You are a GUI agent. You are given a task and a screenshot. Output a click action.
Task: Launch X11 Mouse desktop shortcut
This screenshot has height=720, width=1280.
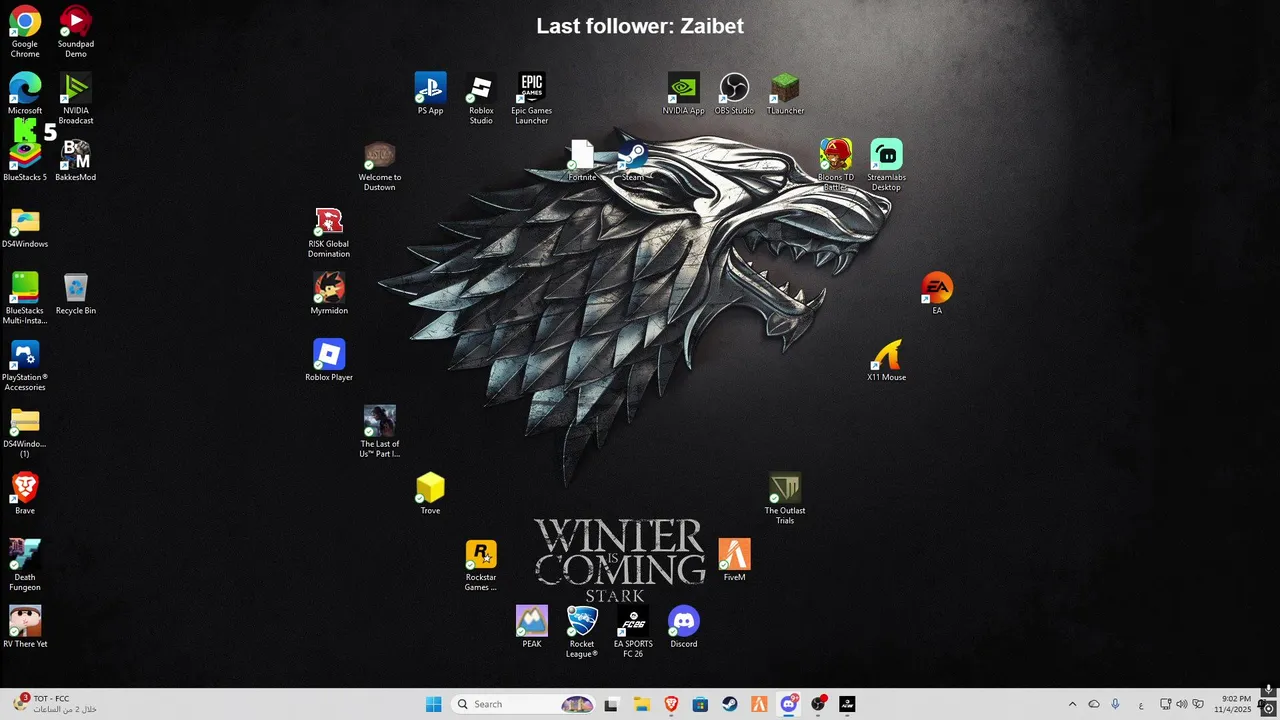(x=886, y=360)
